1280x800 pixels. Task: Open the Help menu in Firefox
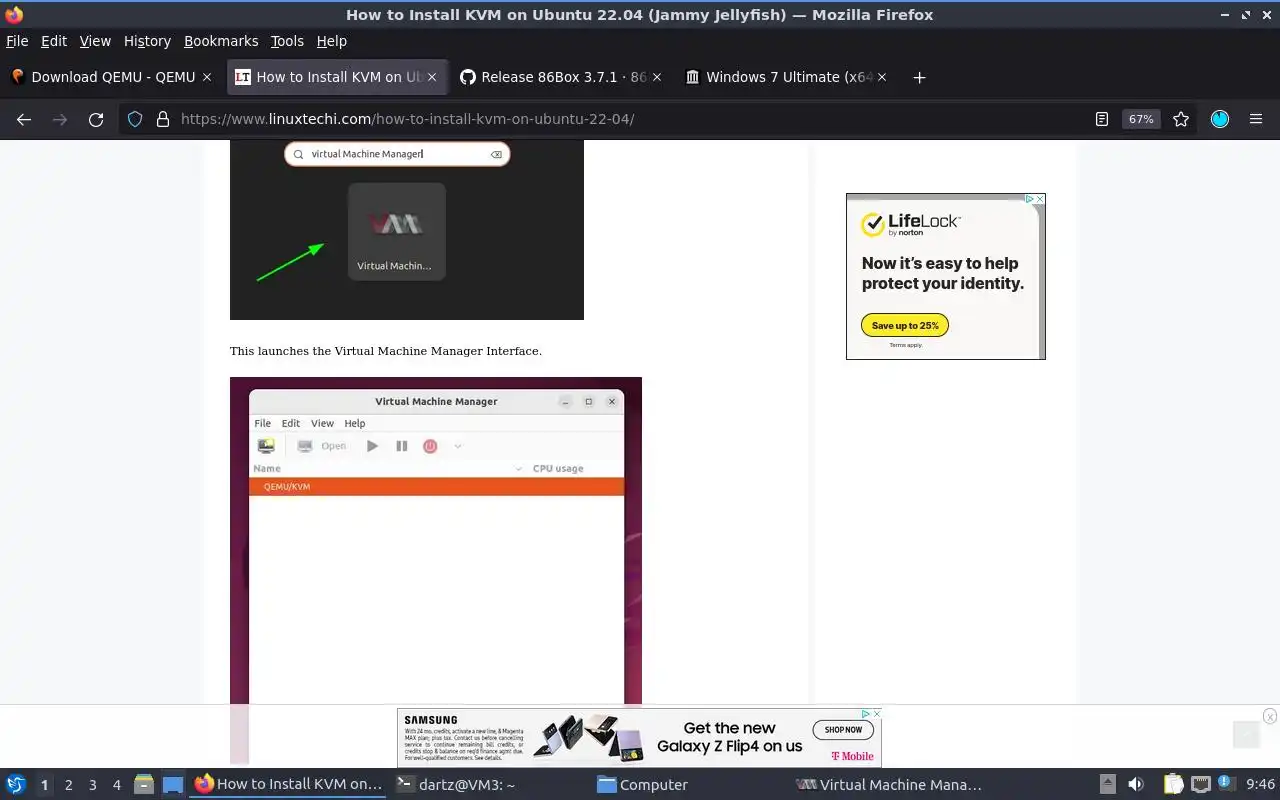point(331,41)
